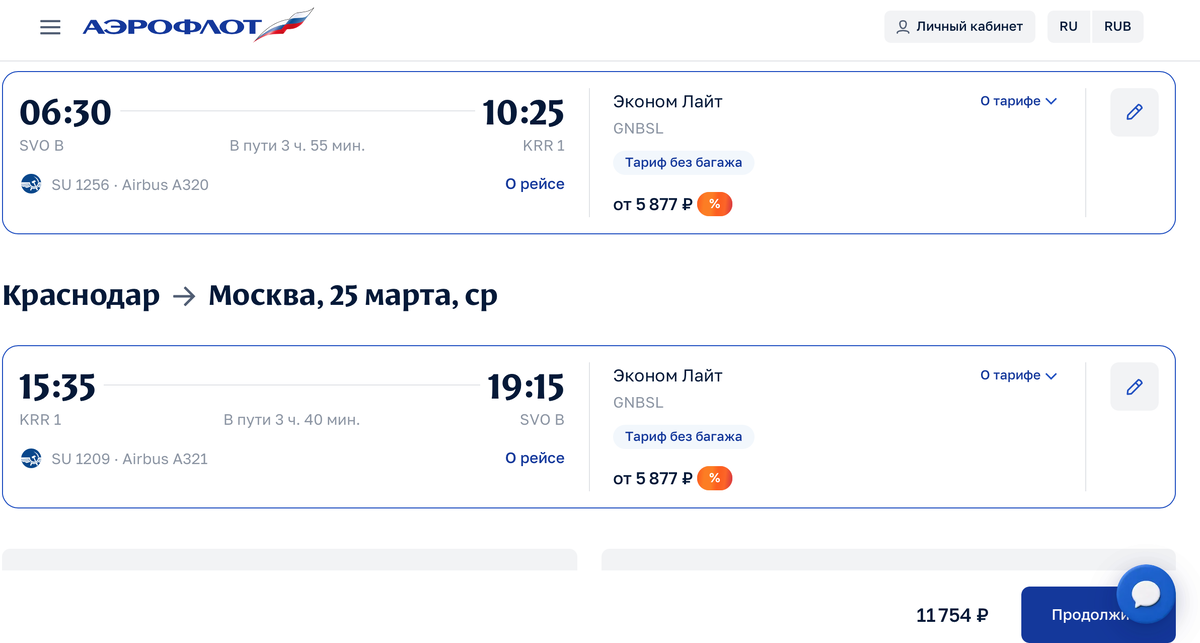
Task: Click airline icon next to SU 1256
Action: [31, 185]
